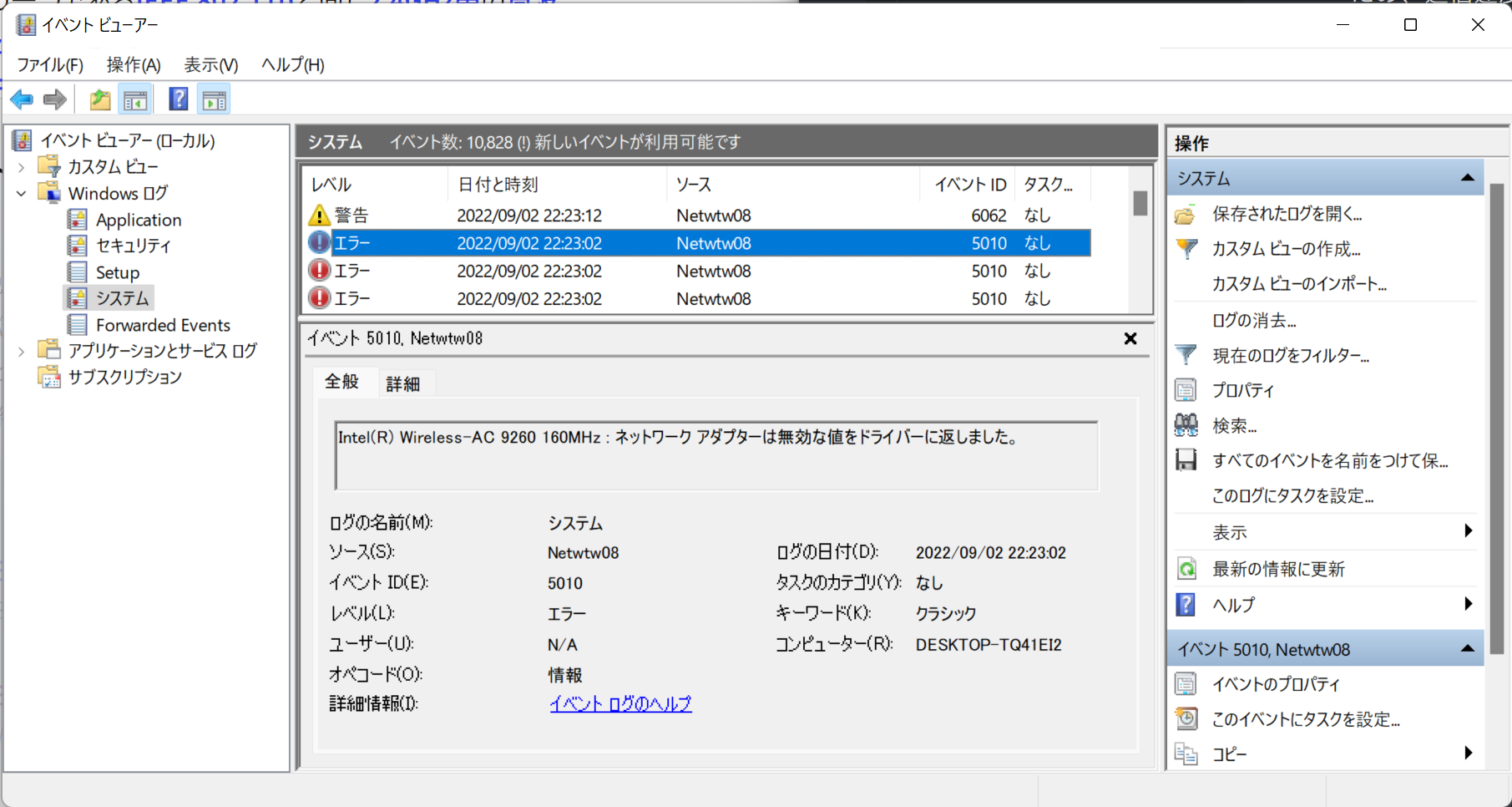The height and width of the screenshot is (807, 1512).
Task: Expand the カスタム ビュー tree node
Action: [22, 167]
